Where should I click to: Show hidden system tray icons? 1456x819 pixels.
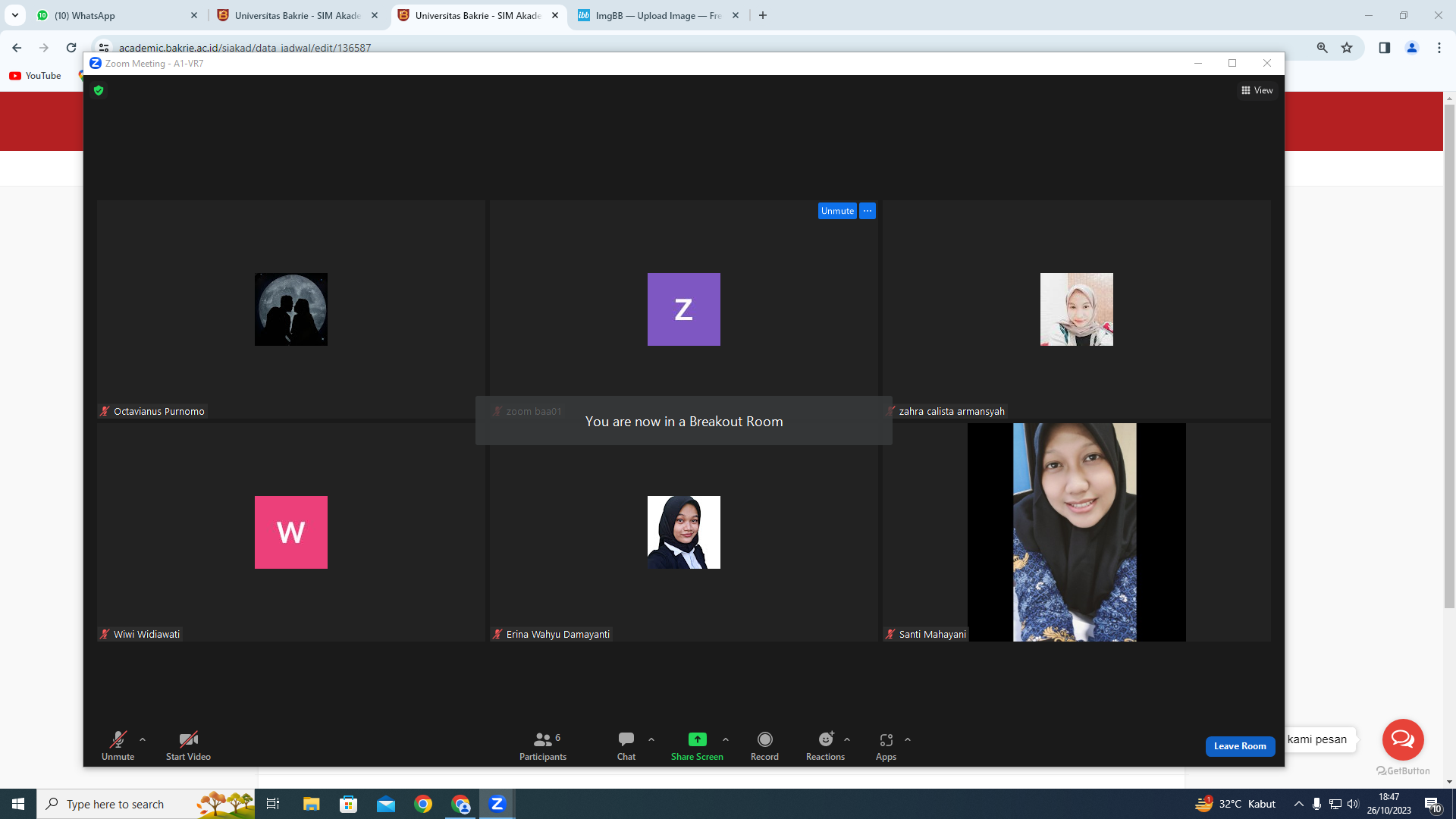[x=1299, y=804]
